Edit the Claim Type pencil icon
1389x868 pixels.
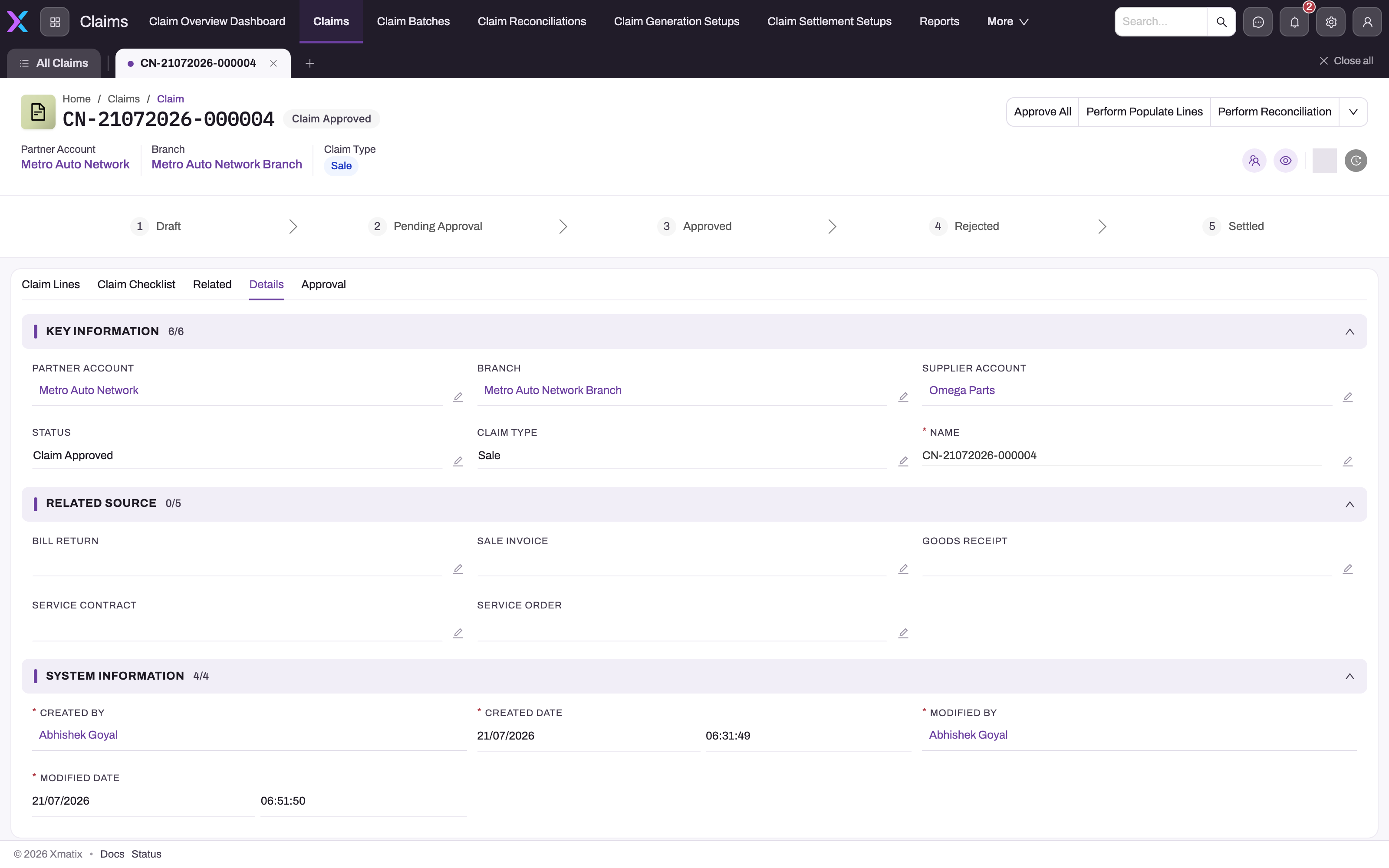tap(903, 461)
